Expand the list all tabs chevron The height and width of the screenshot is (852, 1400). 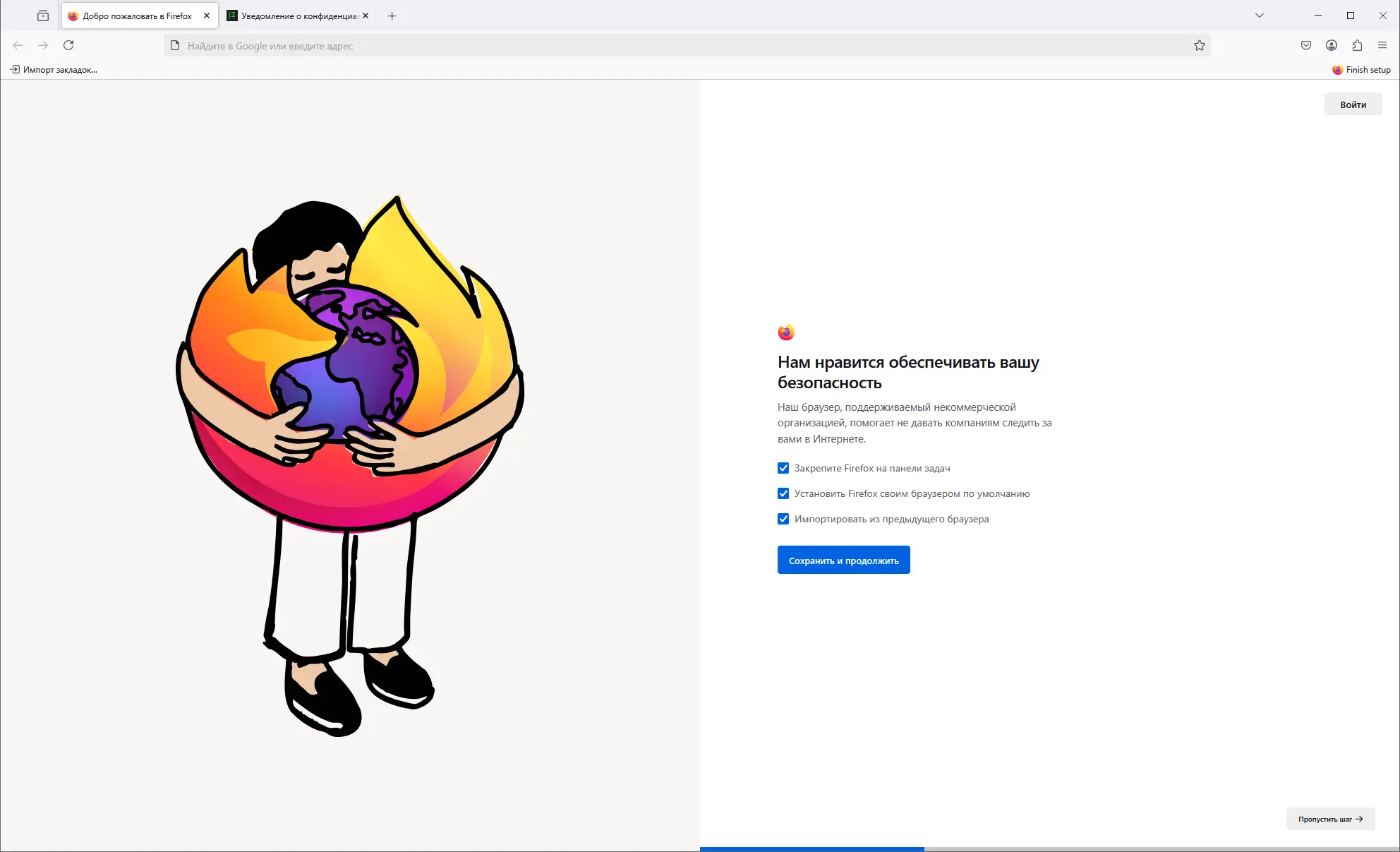1260,16
